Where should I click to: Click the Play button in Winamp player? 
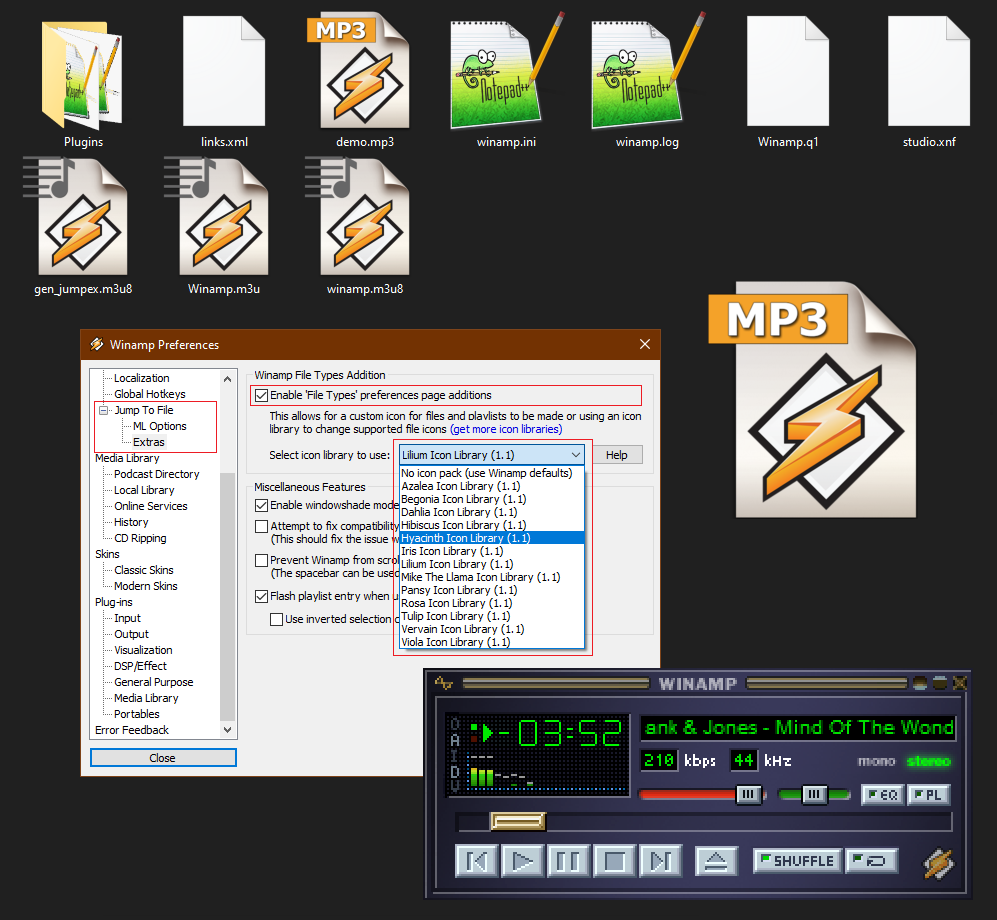[x=522, y=862]
